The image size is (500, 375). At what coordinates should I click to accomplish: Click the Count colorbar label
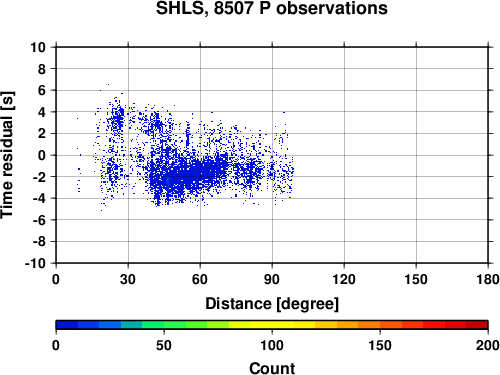[272, 368]
